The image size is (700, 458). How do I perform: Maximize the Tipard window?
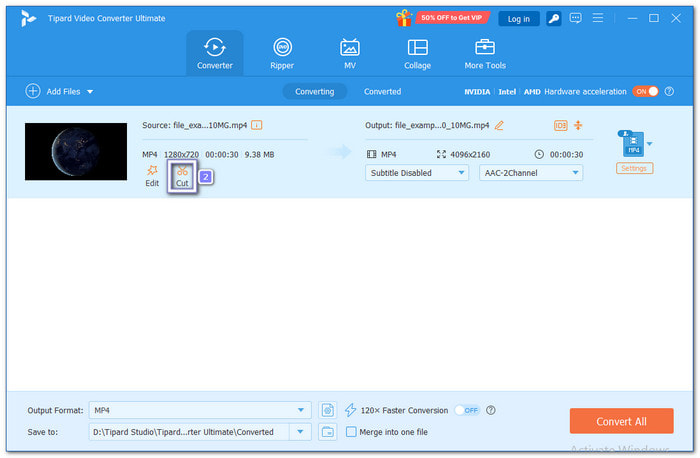tap(654, 18)
